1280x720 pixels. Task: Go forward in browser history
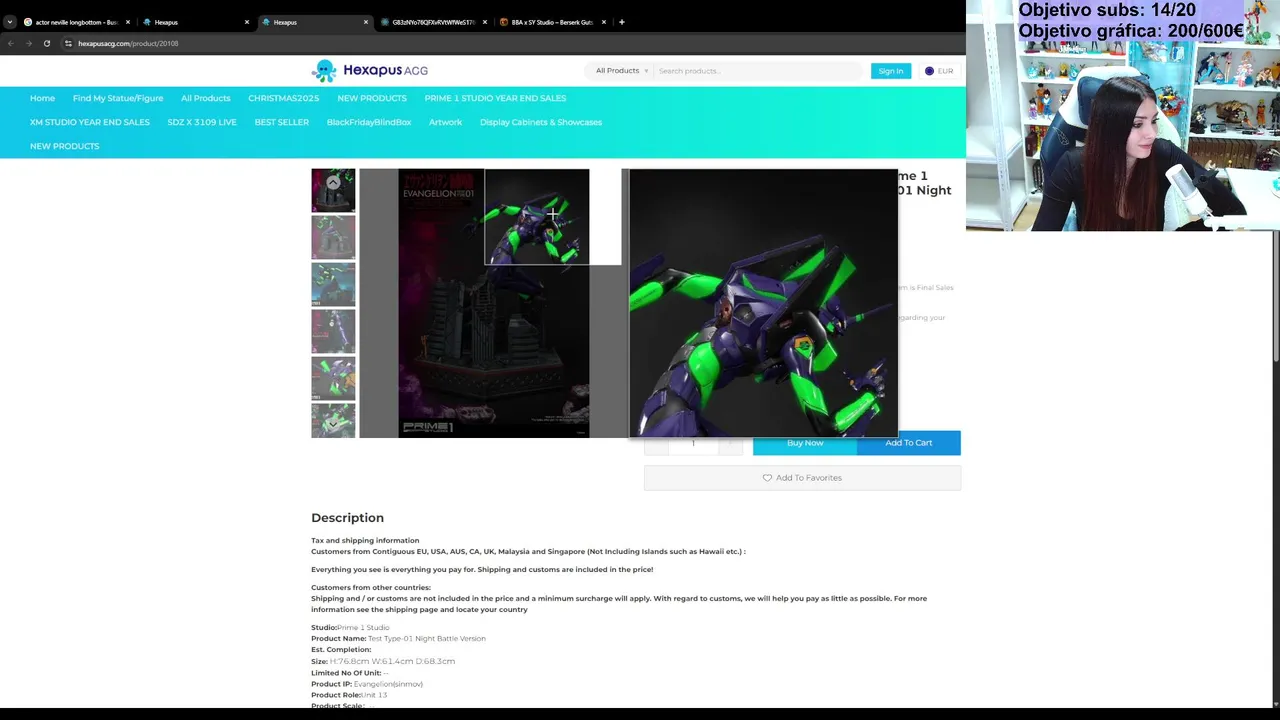coord(28,43)
